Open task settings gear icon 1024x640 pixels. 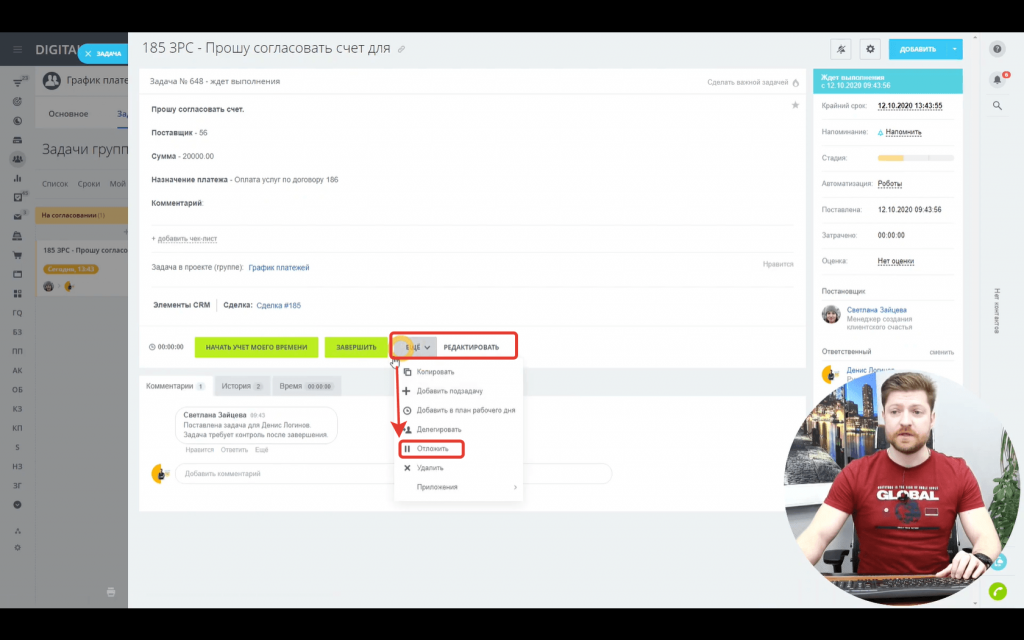(x=870, y=49)
